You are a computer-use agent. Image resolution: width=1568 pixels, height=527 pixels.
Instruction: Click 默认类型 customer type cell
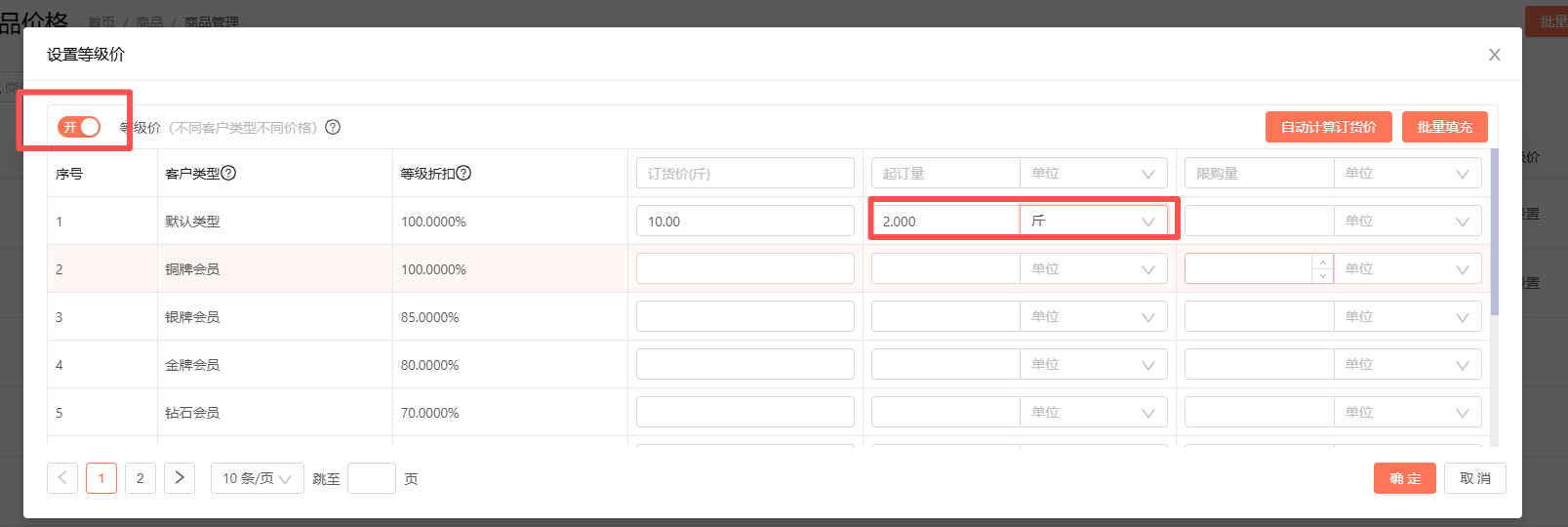[x=274, y=222]
